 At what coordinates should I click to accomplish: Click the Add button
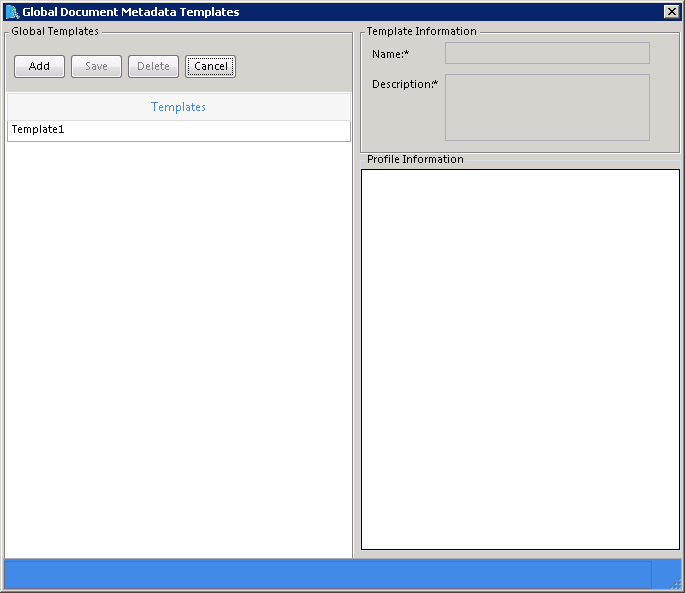(39, 67)
